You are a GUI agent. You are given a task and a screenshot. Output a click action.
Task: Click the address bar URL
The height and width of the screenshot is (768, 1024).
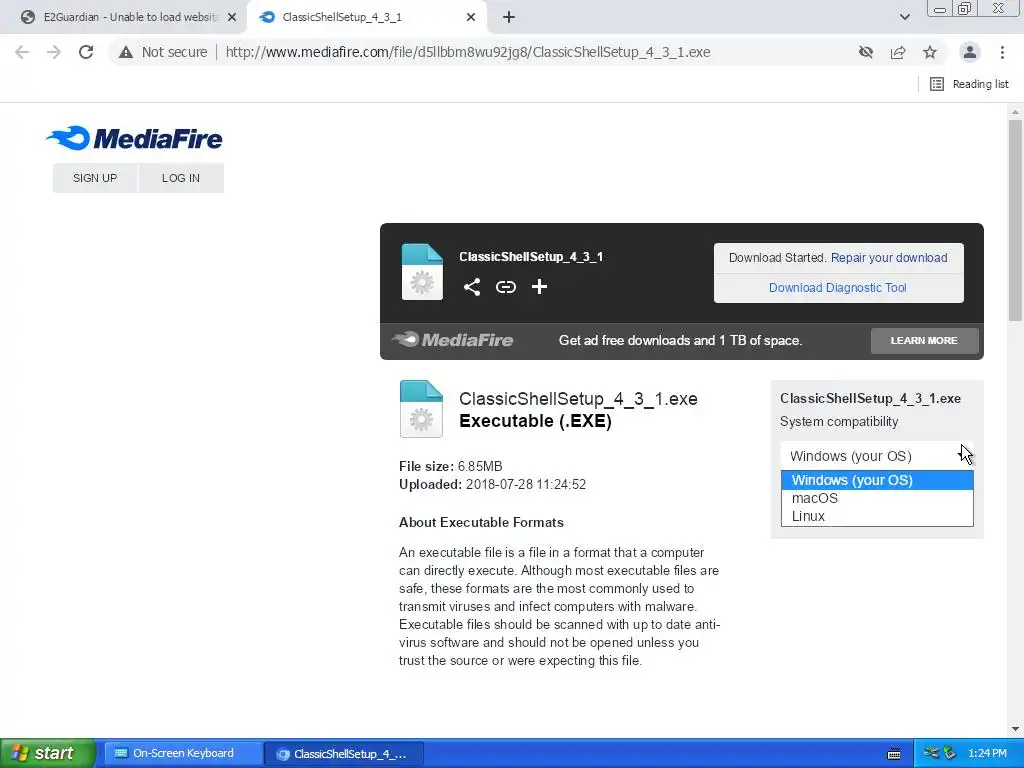point(468,52)
